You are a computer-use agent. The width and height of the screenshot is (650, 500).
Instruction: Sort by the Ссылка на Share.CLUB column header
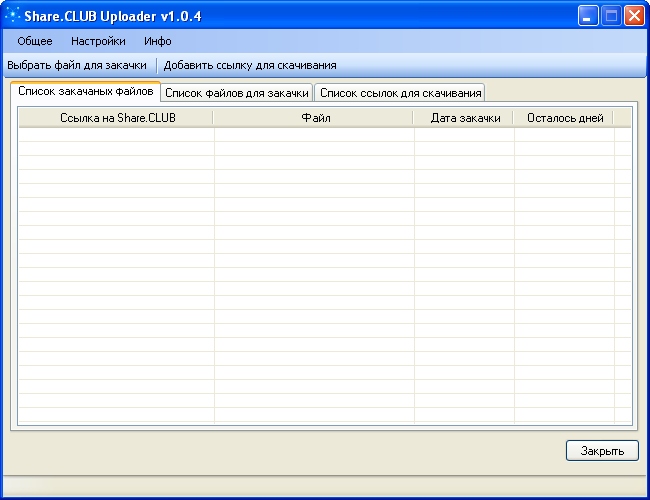point(116,118)
